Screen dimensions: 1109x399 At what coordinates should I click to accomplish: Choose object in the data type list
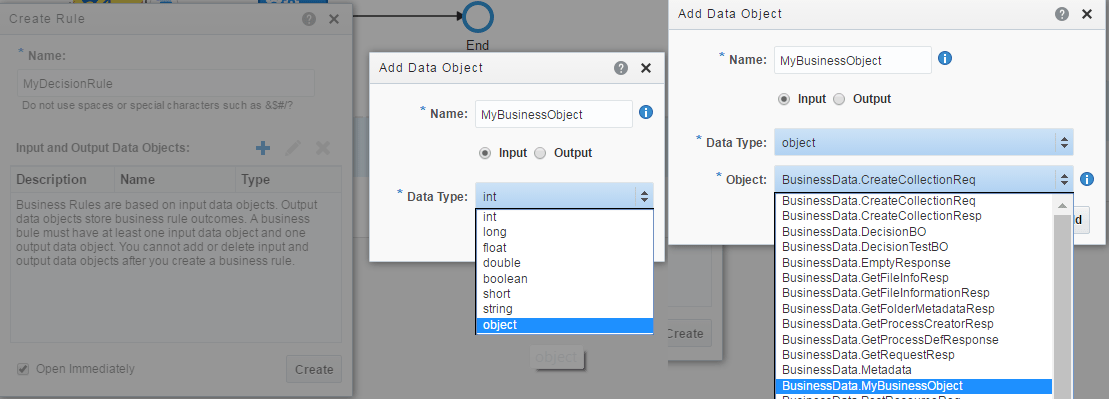point(564,325)
